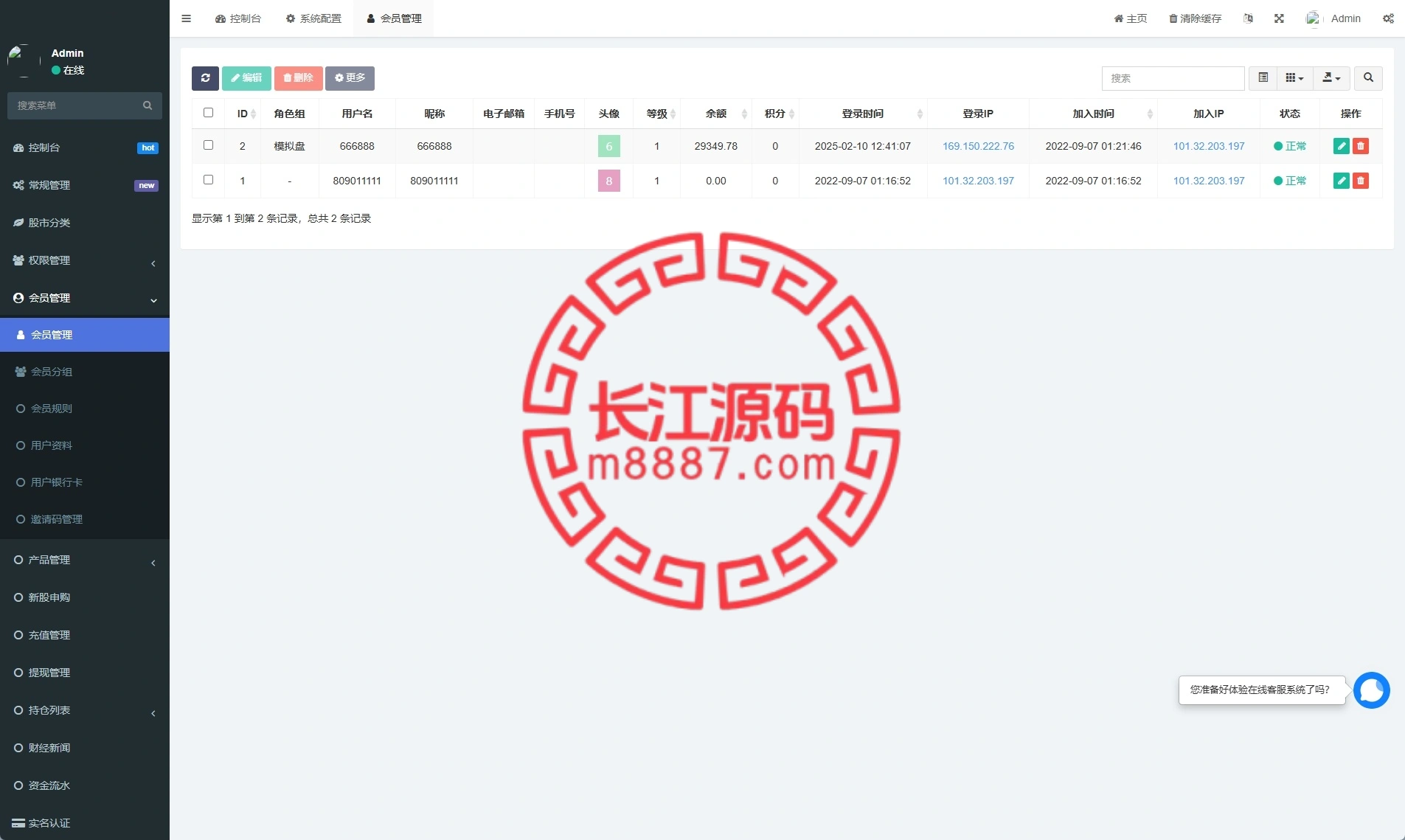Open 用户资料 in the sidebar

coord(85,445)
